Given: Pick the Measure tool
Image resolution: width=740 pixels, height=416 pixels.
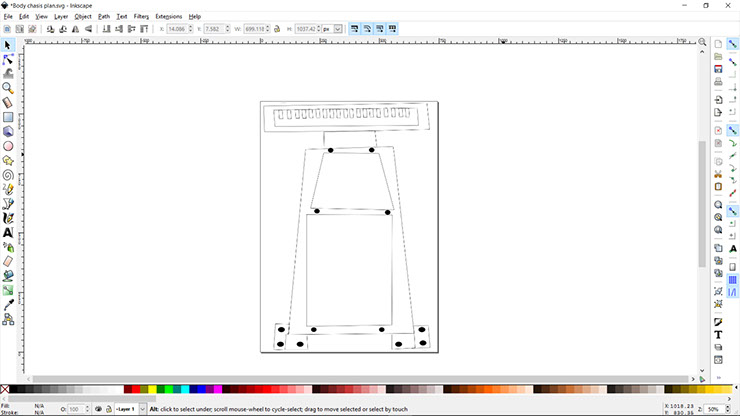Looking at the screenshot, I should 8,102.
